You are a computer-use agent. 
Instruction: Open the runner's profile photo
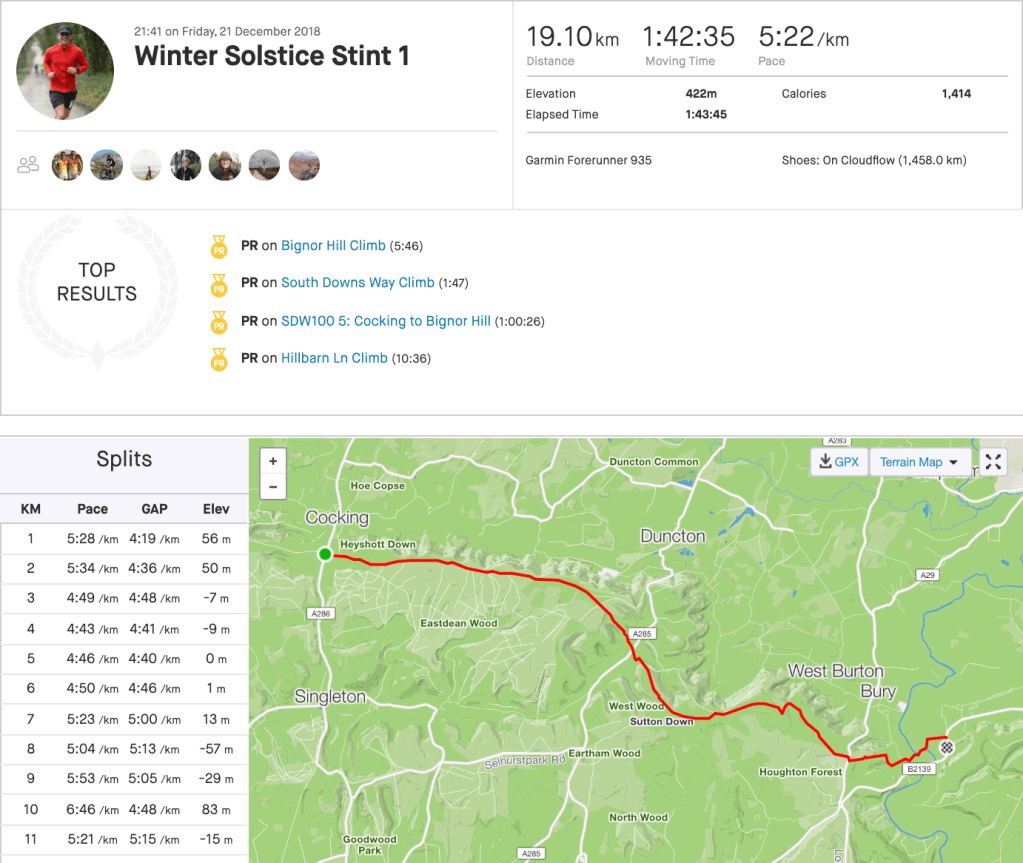coord(65,70)
